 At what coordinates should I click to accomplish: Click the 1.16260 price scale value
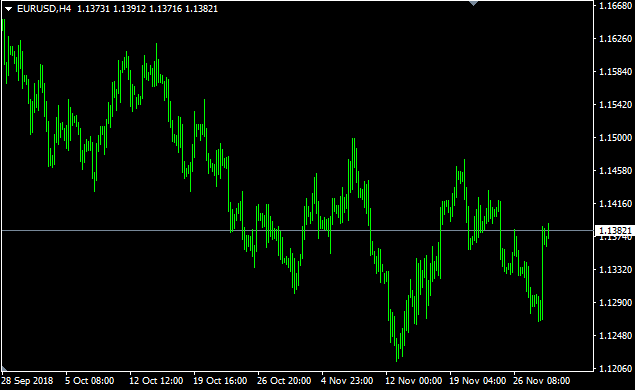615,38
